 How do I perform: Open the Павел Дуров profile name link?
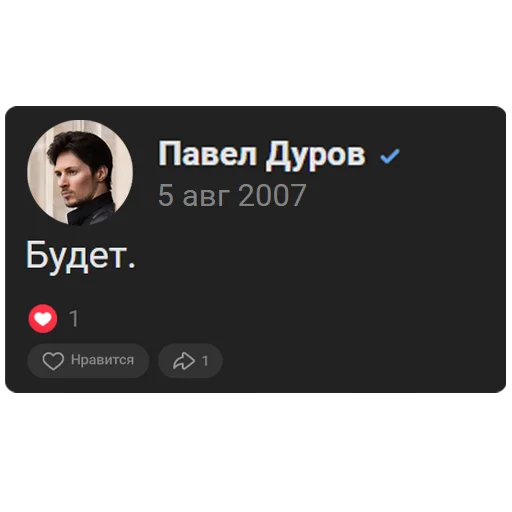(x=262, y=155)
